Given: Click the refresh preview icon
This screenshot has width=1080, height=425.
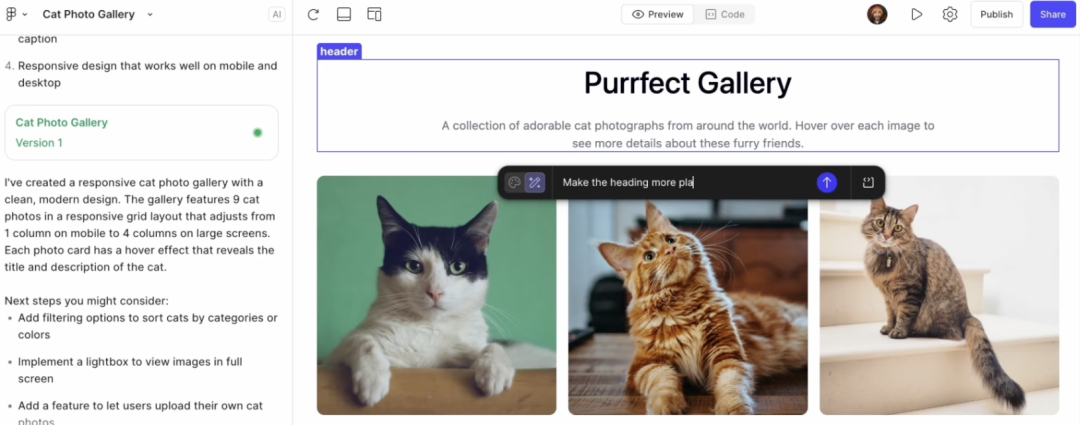Looking at the screenshot, I should (313, 15).
